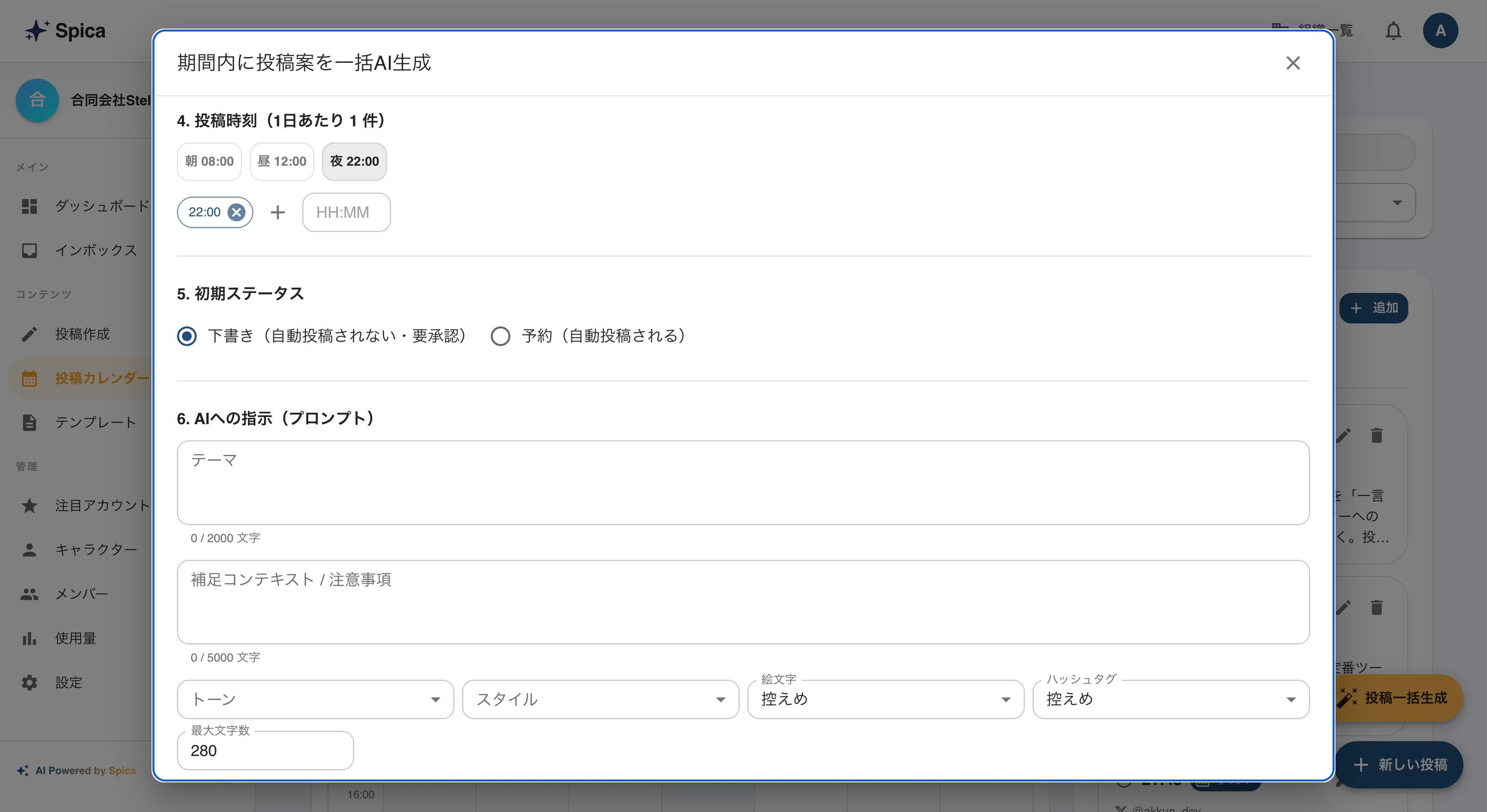1487x812 pixels.
Task: Edit the 最大文字数 field
Action: click(265, 750)
